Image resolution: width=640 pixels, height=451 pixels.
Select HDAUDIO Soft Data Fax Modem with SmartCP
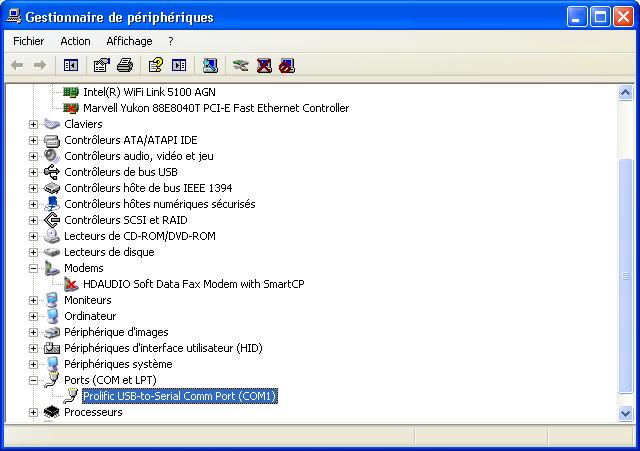coord(193,284)
